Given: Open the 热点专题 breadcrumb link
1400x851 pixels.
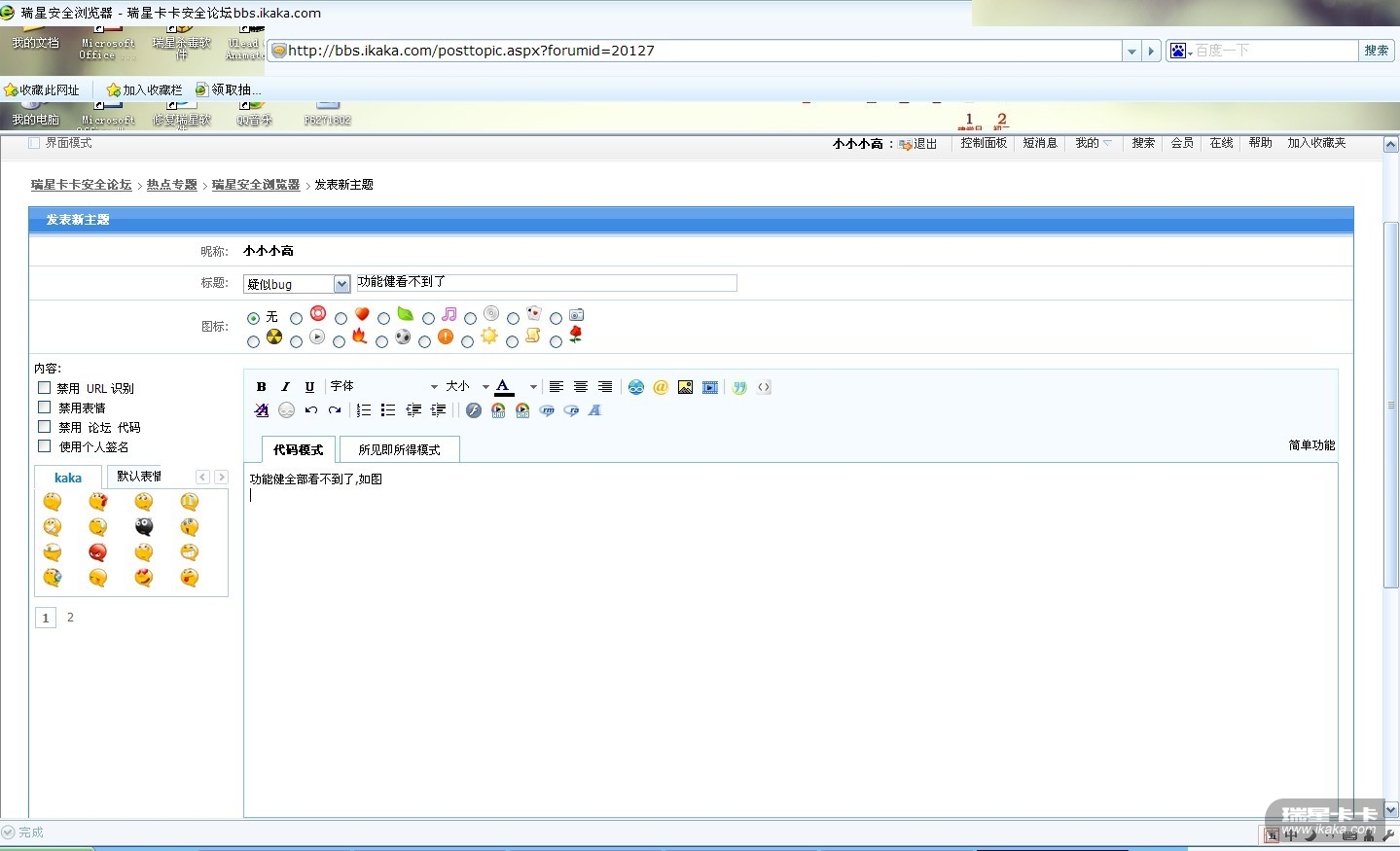Looking at the screenshot, I should (x=172, y=185).
